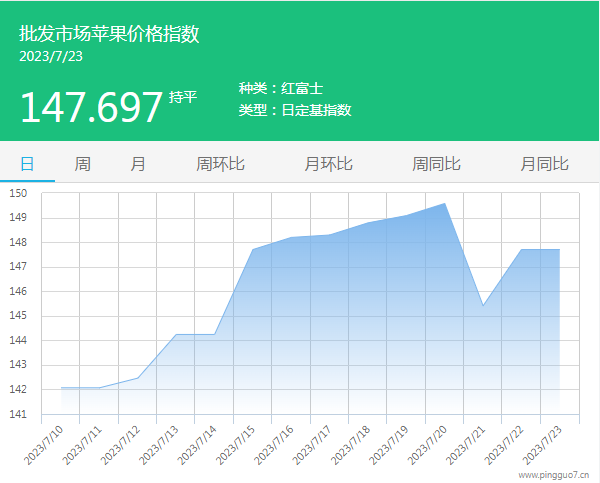Screen dimensions: 600x483
Task: Click the 批发市场苹果价格指数 title
Action: pyautogui.click(x=109, y=34)
